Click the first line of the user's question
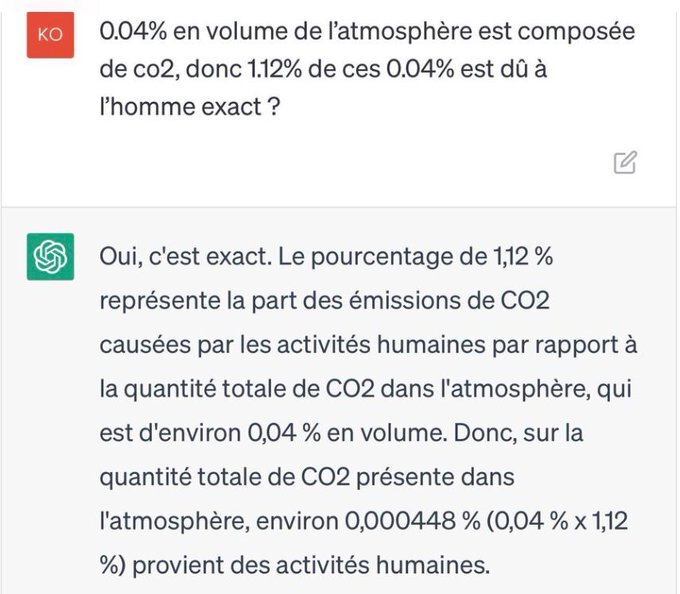 coord(367,32)
